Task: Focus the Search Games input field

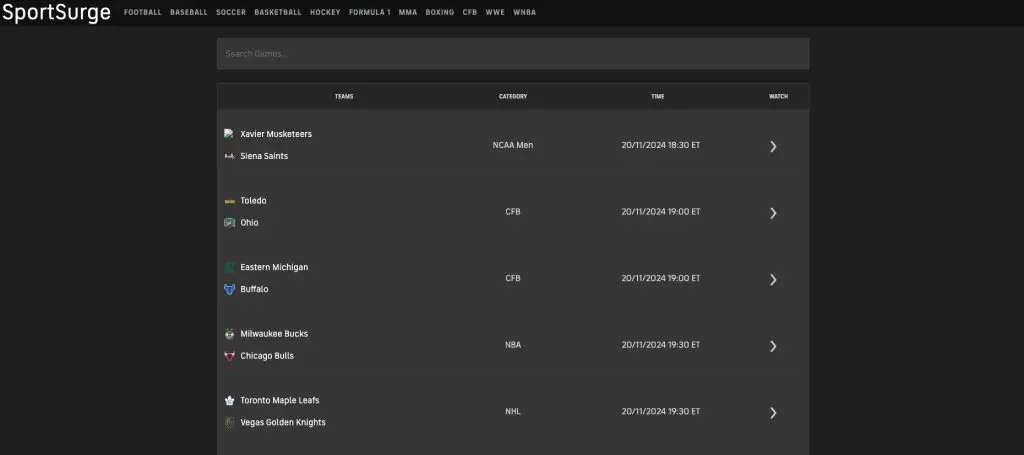Action: point(513,54)
